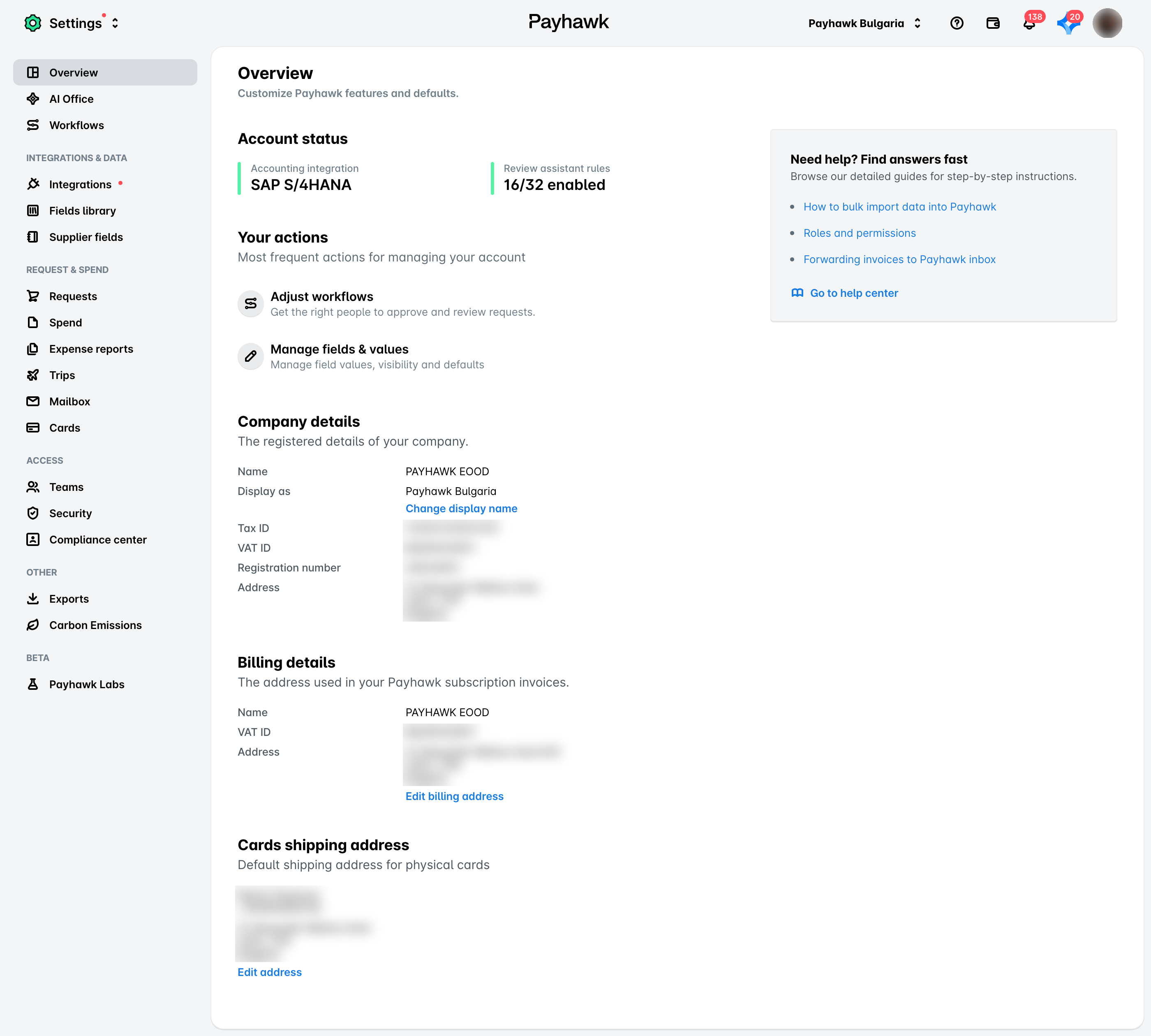Open Supplier fields menu item
The width and height of the screenshot is (1151, 1036).
pyautogui.click(x=105, y=237)
